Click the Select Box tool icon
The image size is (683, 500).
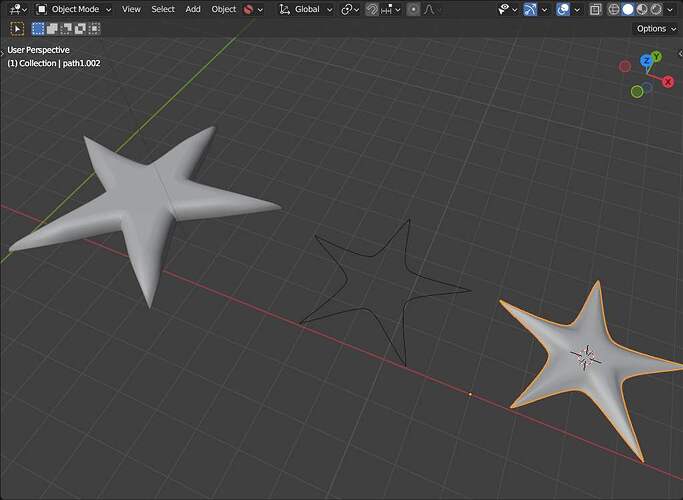[17, 29]
